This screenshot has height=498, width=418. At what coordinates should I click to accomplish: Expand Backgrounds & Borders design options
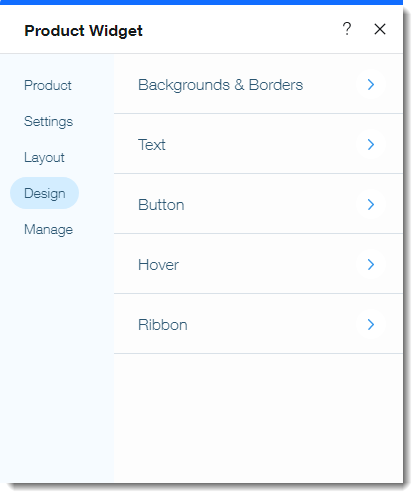tap(258, 84)
